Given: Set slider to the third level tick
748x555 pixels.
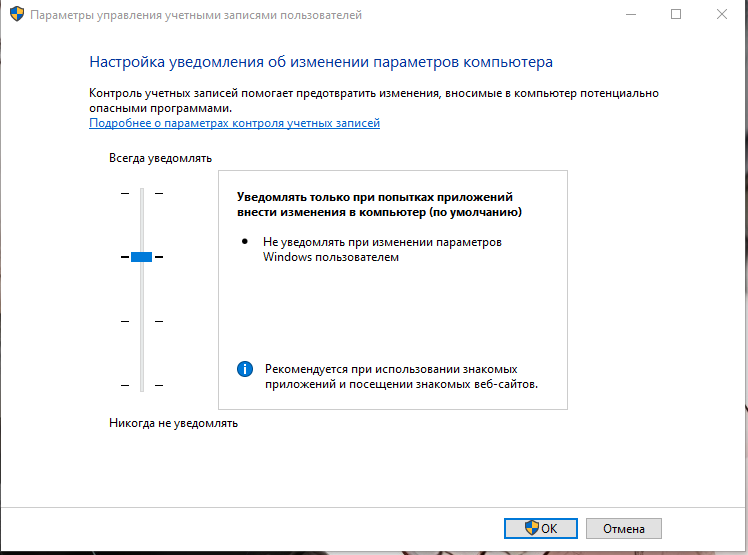Looking at the screenshot, I should tap(141, 321).
